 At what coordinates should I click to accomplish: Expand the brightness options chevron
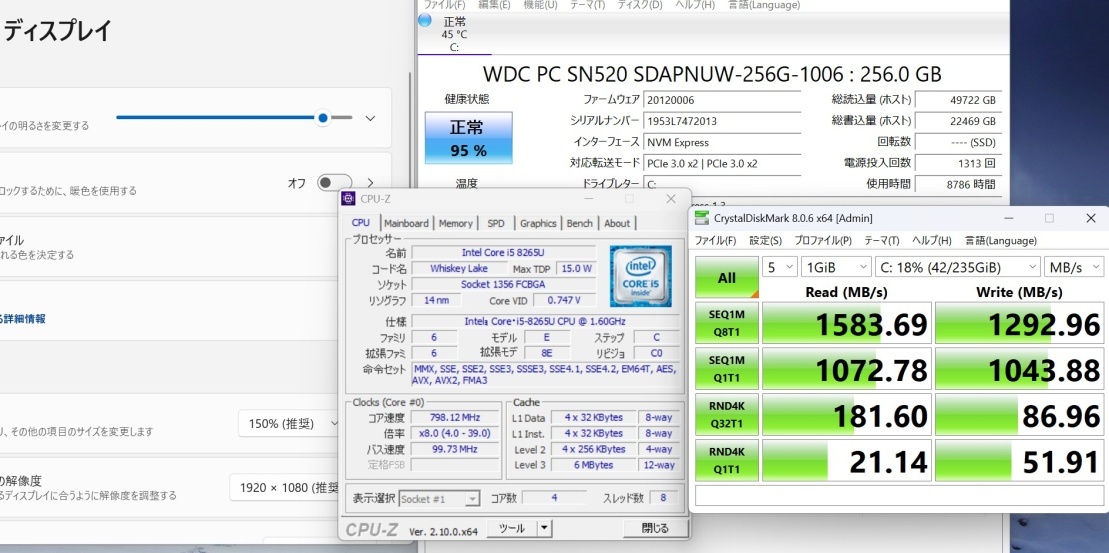370,118
